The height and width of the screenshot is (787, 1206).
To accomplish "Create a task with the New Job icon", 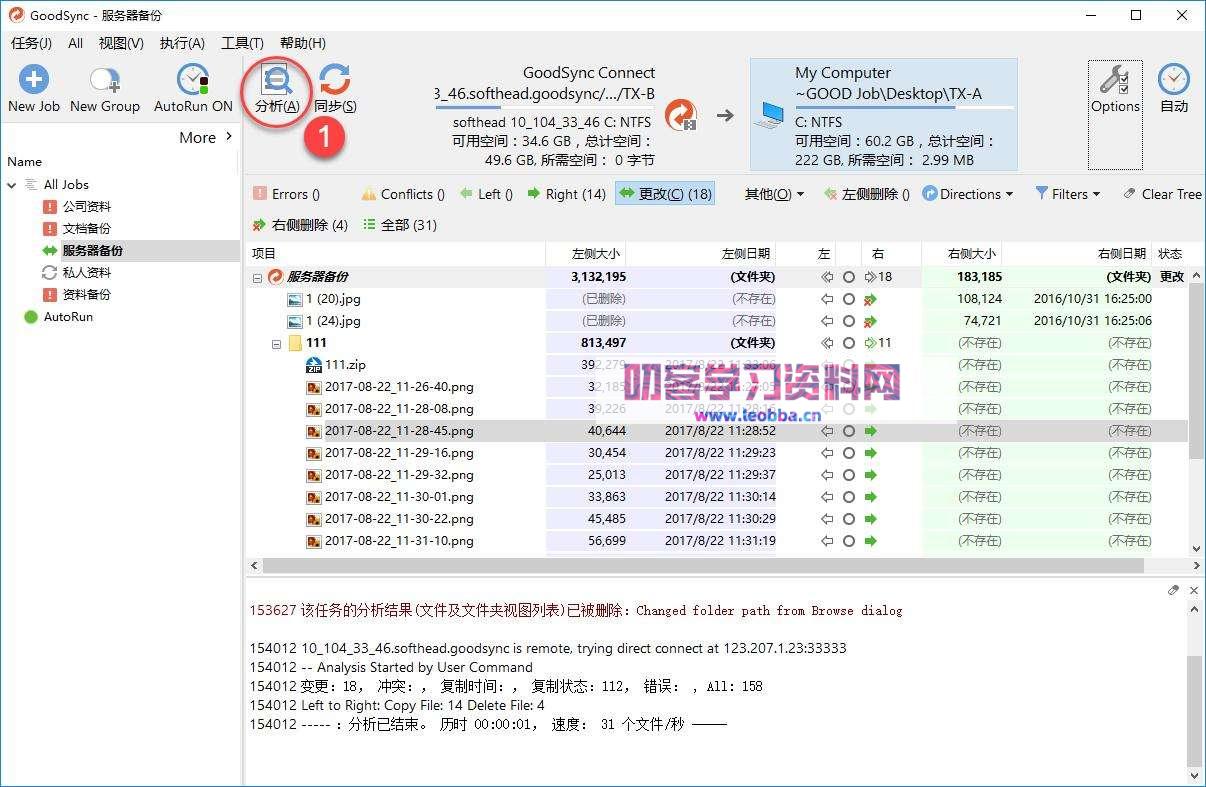I will click(33, 80).
